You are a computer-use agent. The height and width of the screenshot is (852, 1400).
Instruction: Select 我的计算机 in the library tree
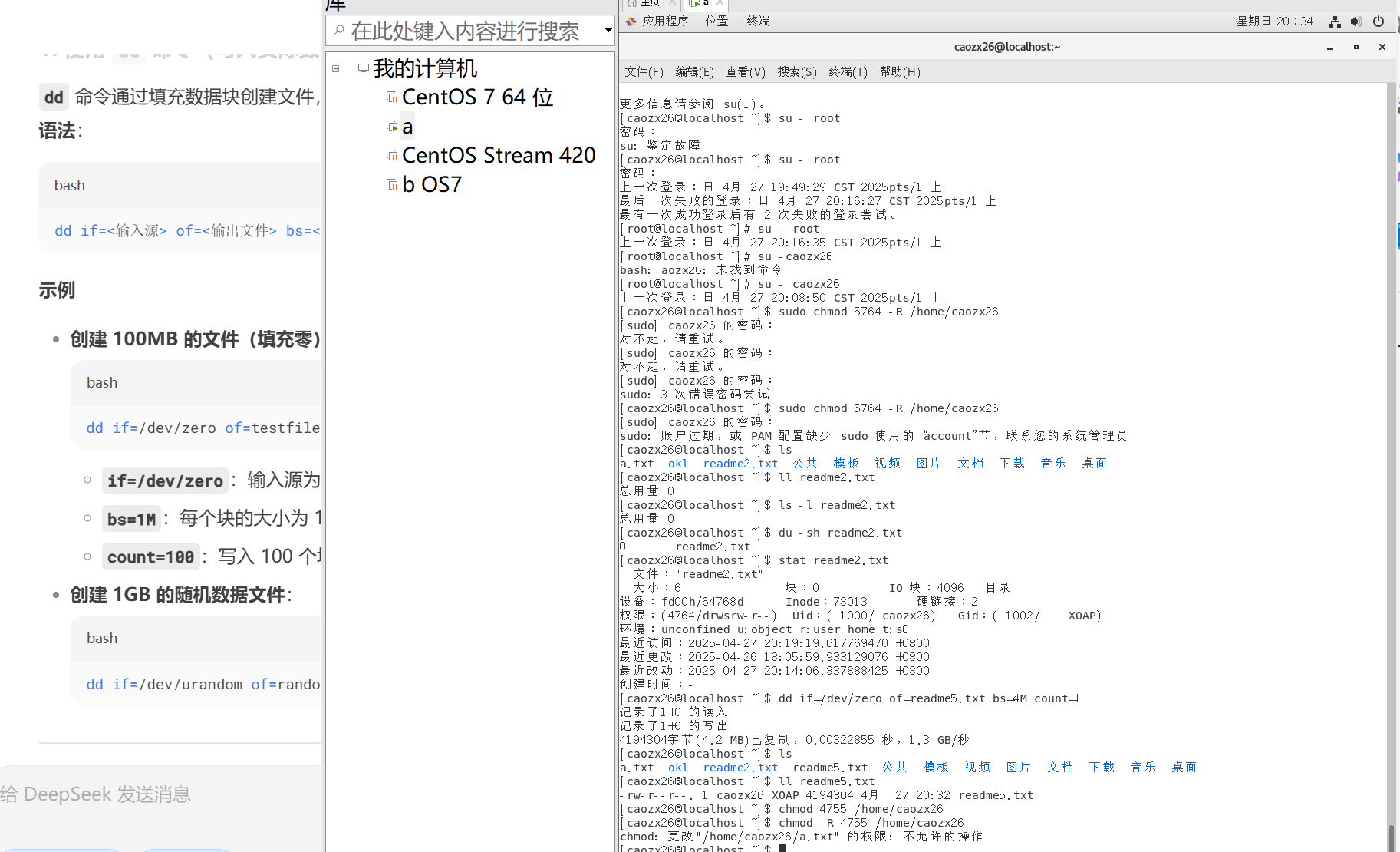(425, 68)
